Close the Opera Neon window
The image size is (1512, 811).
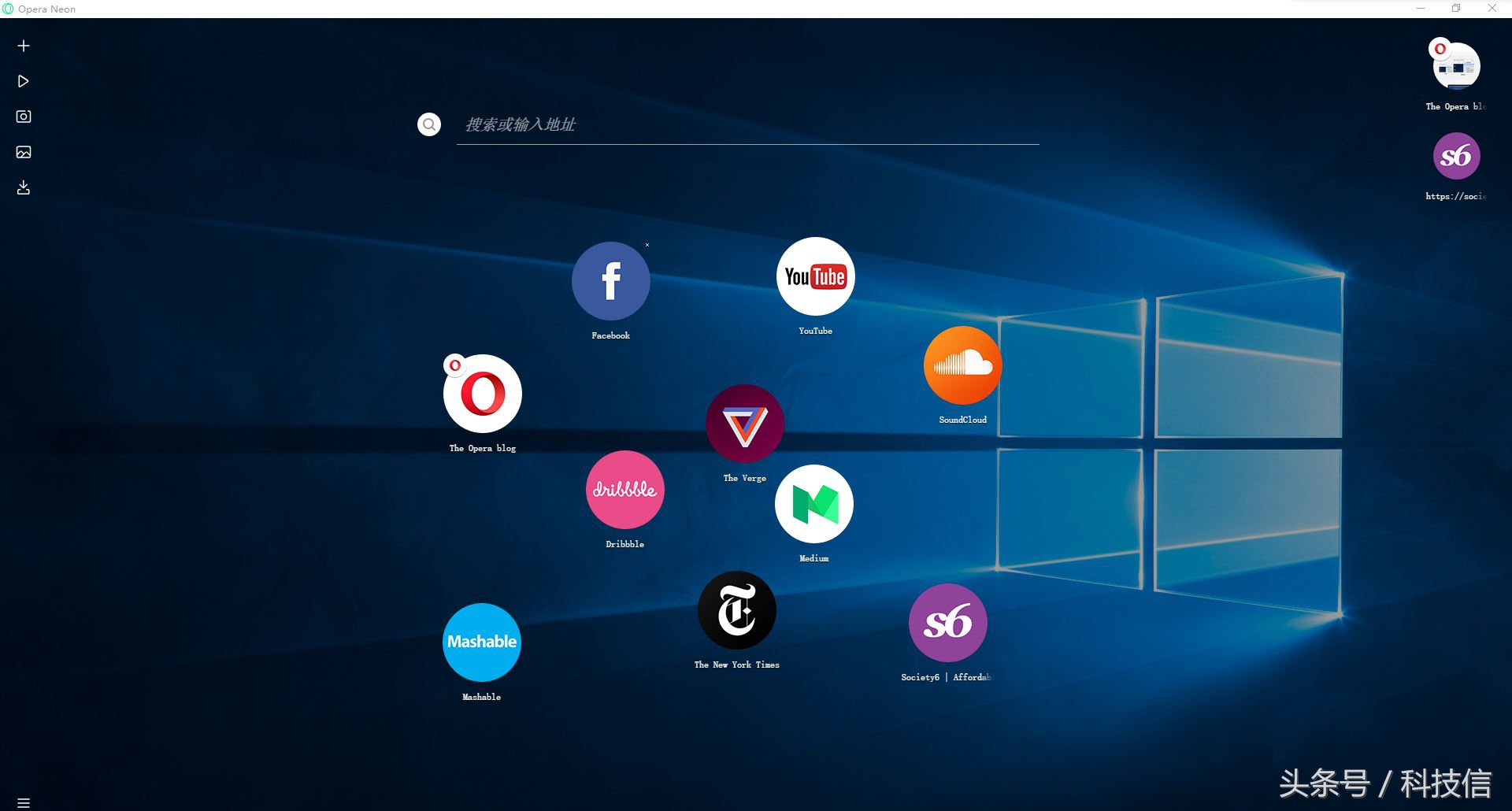pos(1492,9)
